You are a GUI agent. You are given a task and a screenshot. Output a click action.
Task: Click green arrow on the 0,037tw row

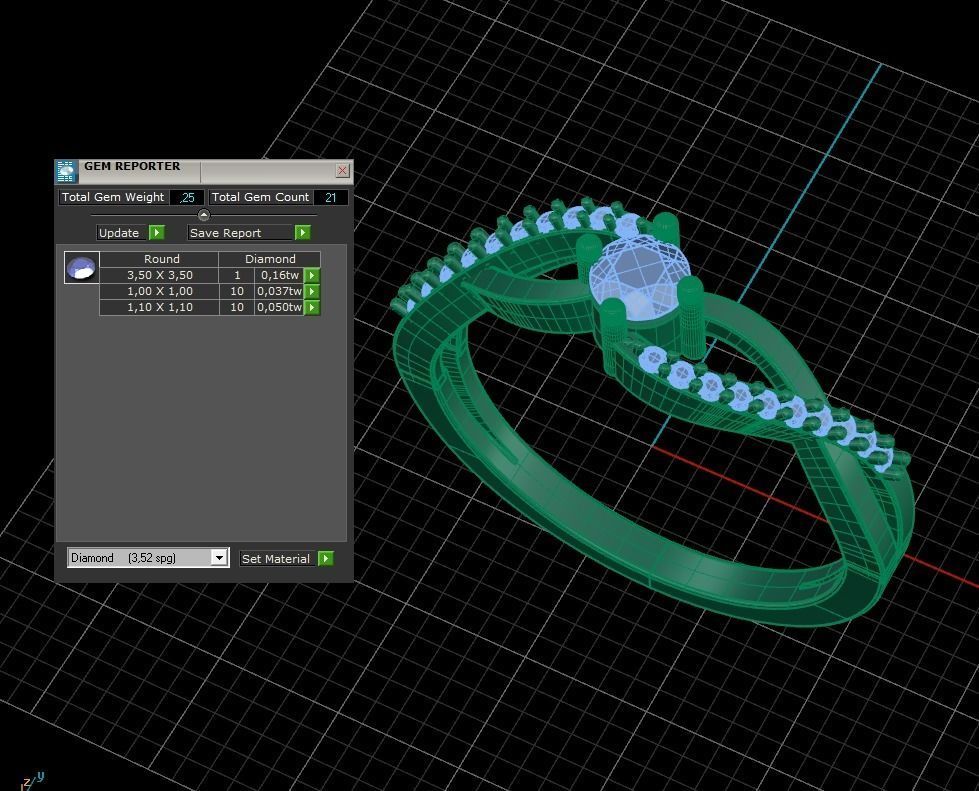click(x=312, y=292)
